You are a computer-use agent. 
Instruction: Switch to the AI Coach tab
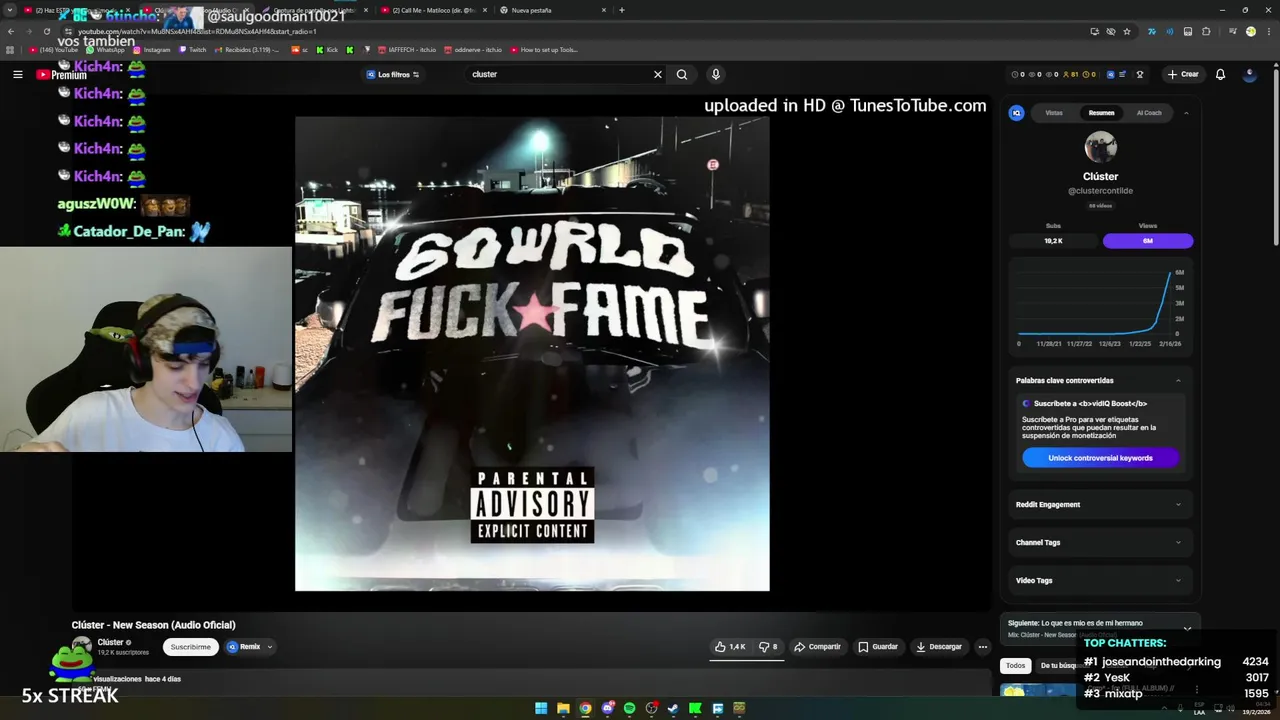pyautogui.click(x=1149, y=113)
